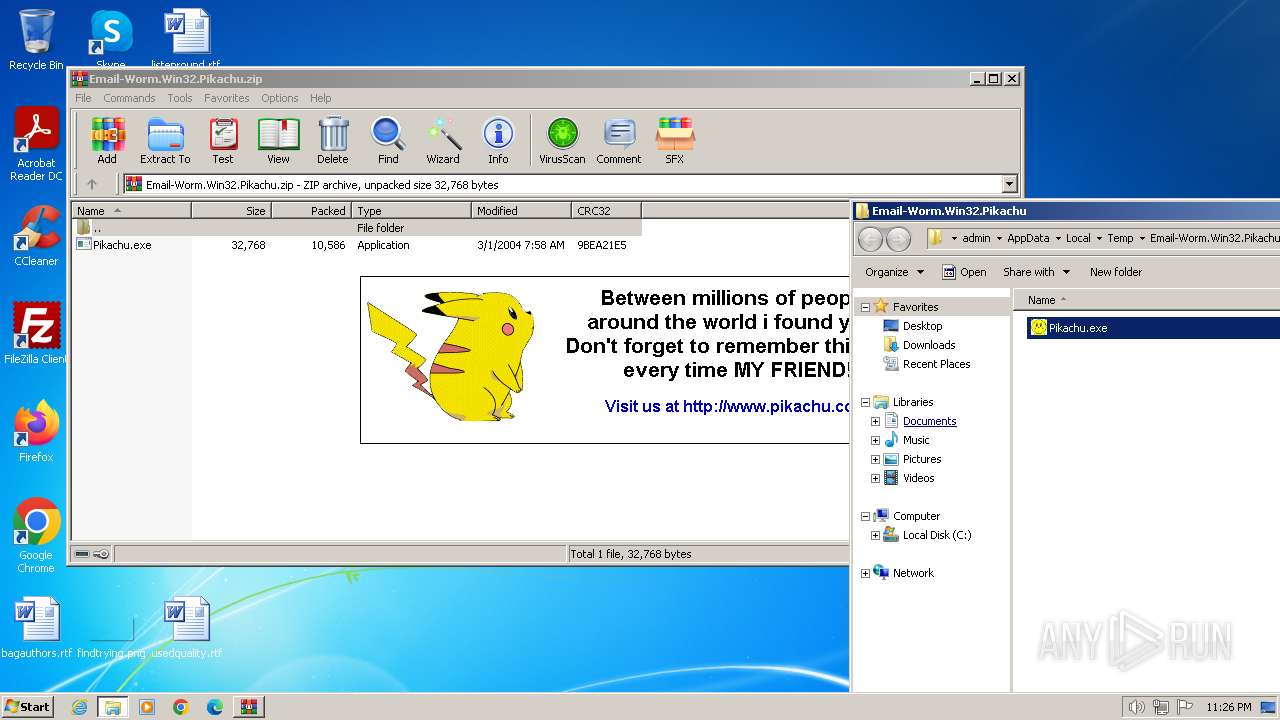Click the Extract To toolbar icon
The height and width of the screenshot is (720, 1280).
(165, 140)
